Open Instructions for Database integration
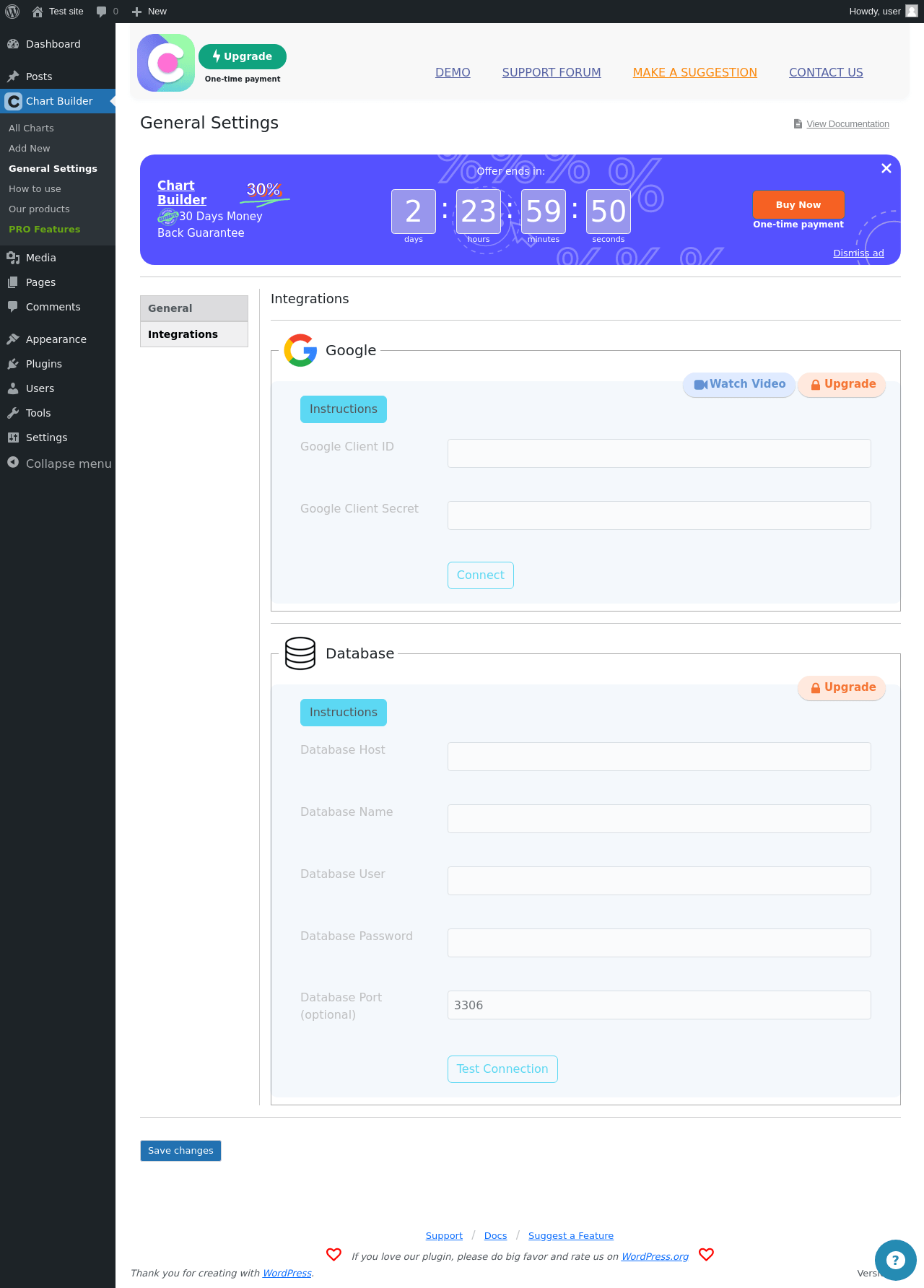The image size is (924, 1288). pos(344,713)
